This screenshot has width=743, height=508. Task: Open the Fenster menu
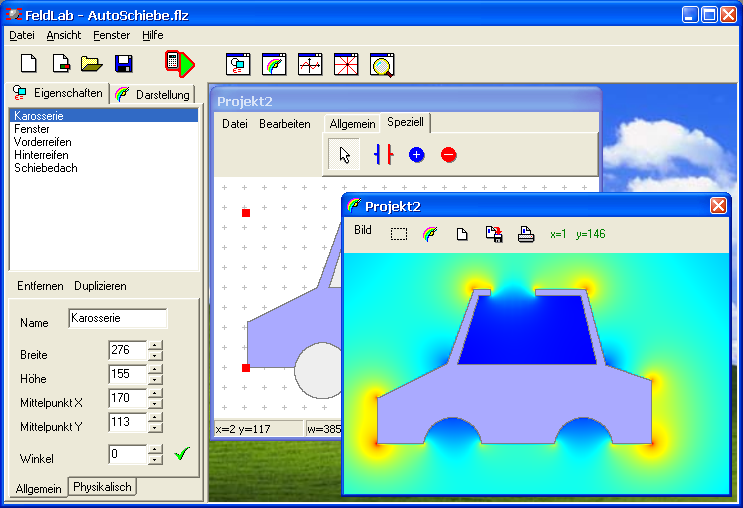tap(111, 35)
